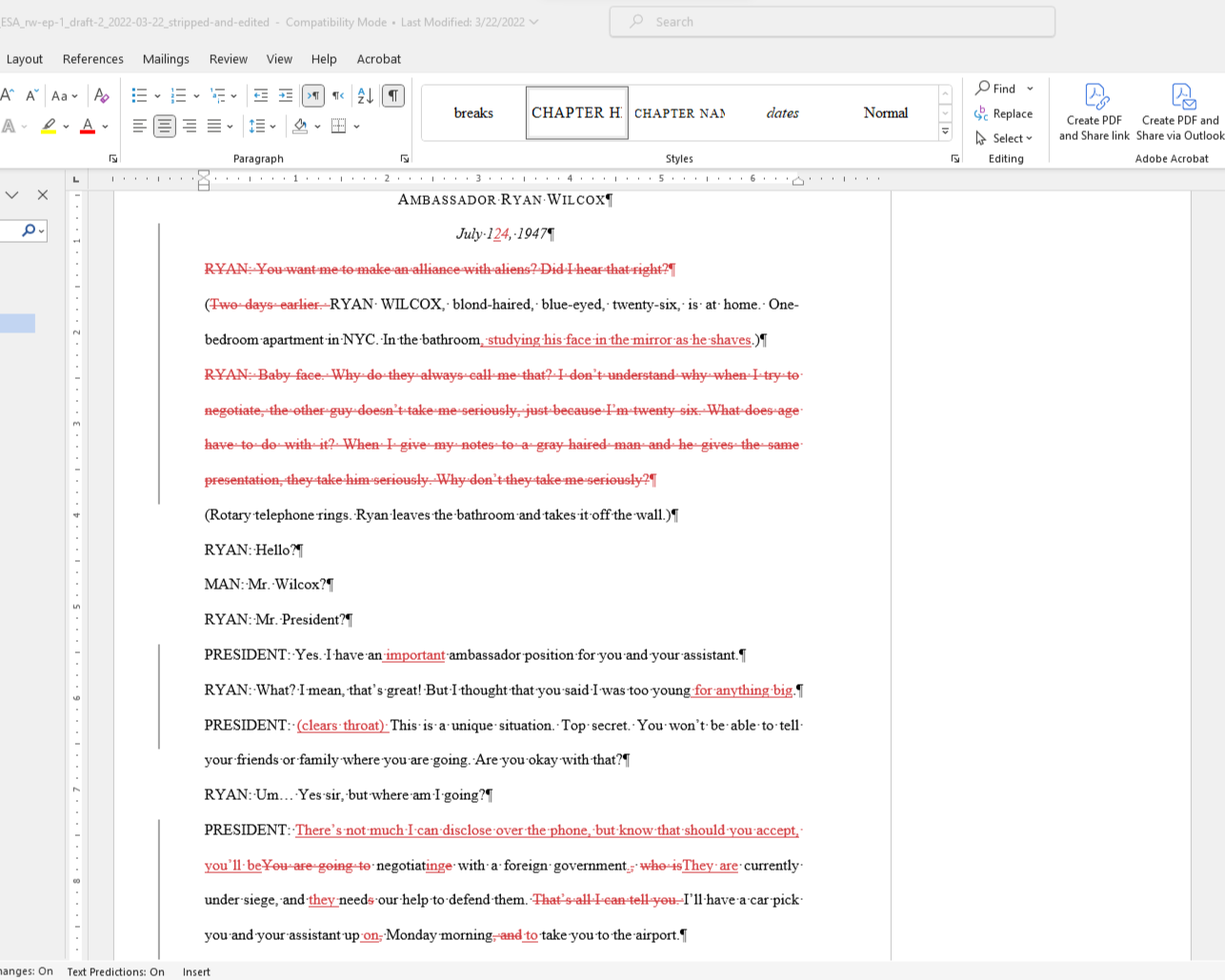Image resolution: width=1225 pixels, height=980 pixels.
Task: Apply the CHAPTER NAM style
Action: tap(679, 112)
